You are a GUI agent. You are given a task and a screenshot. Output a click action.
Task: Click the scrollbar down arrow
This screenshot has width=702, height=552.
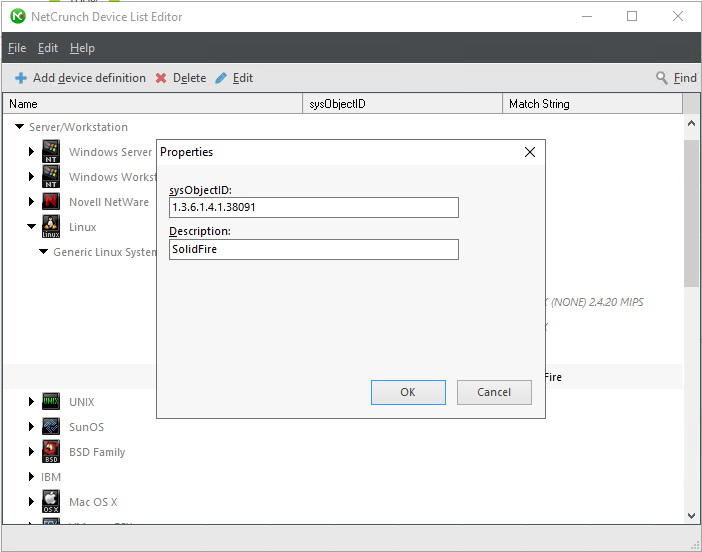(x=691, y=516)
